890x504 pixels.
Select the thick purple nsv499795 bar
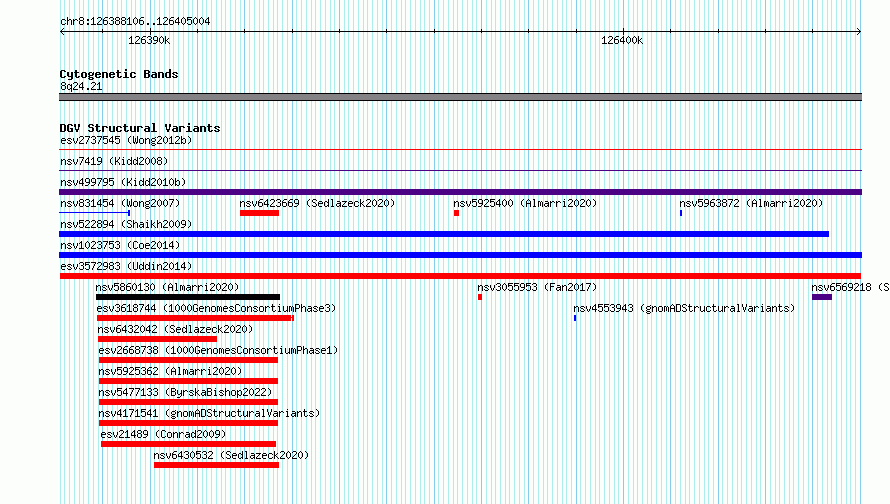460,192
